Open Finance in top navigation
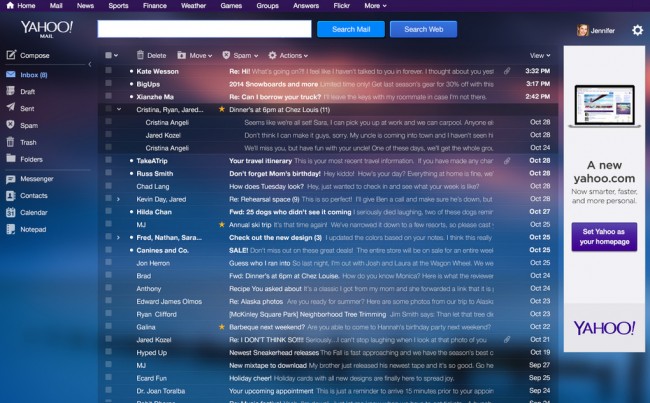This screenshot has width=650, height=403. tap(155, 5)
